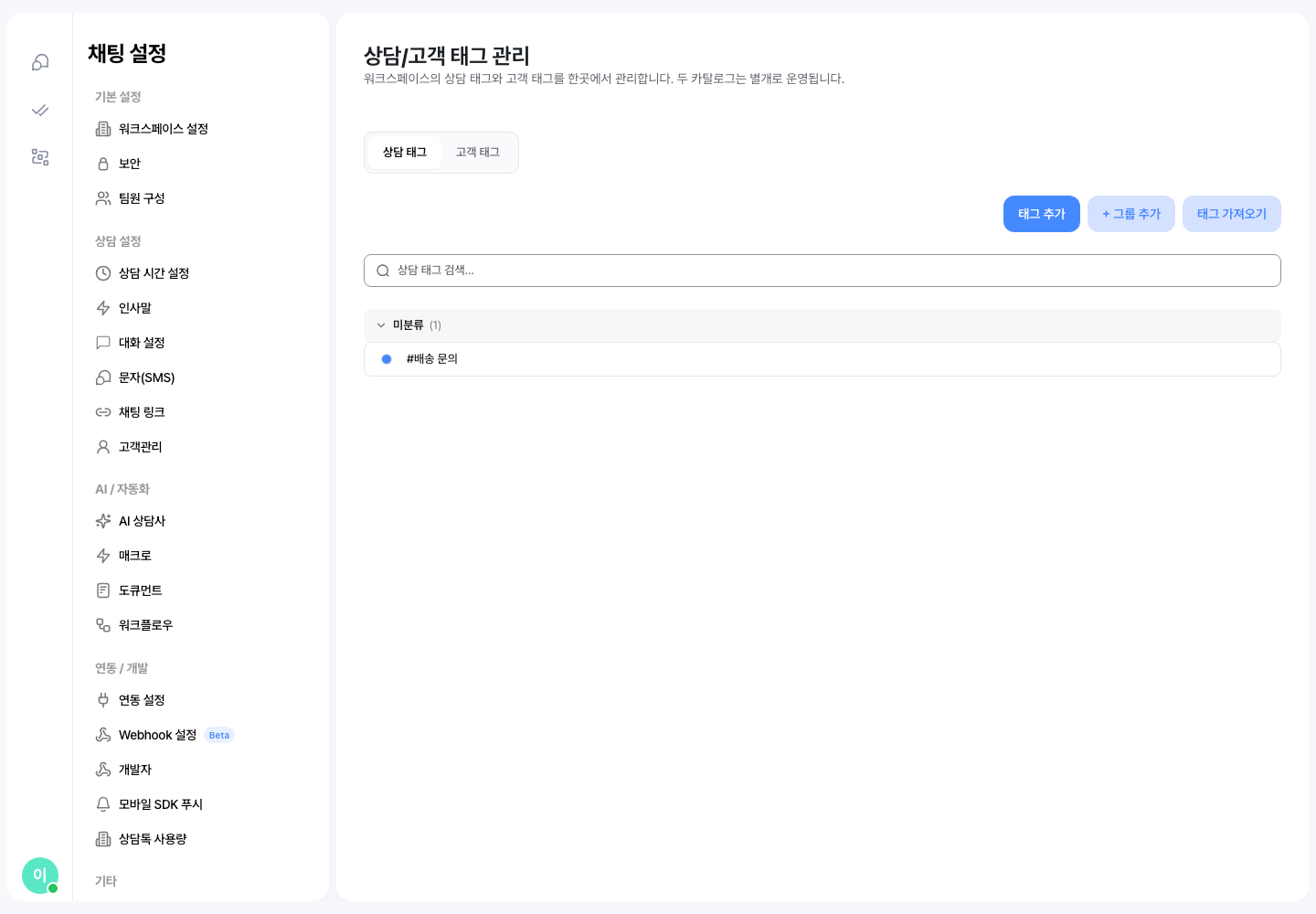This screenshot has width=1316, height=914.
Task: Click the 태그 추가 button
Action: pyautogui.click(x=1042, y=214)
